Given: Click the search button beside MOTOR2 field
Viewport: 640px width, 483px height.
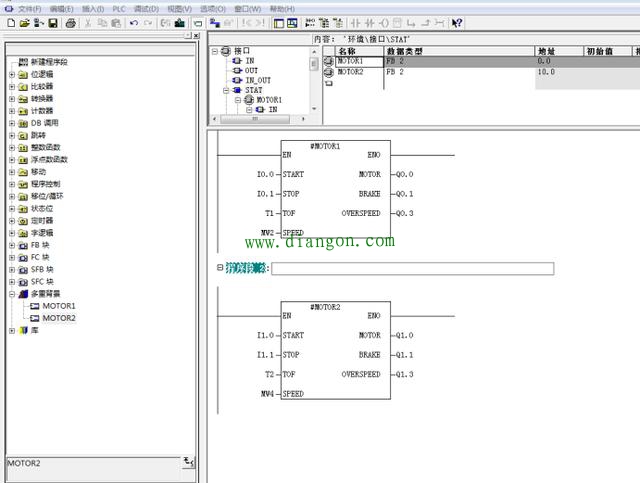Looking at the screenshot, I should [x=189, y=462].
